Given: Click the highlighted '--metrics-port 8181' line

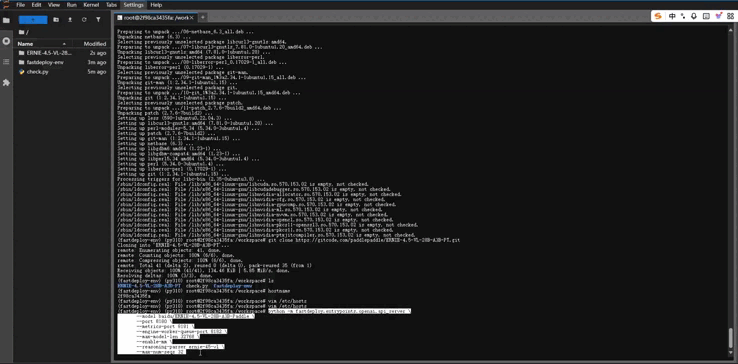Looking at the screenshot, I should pyautogui.click(x=165, y=326).
